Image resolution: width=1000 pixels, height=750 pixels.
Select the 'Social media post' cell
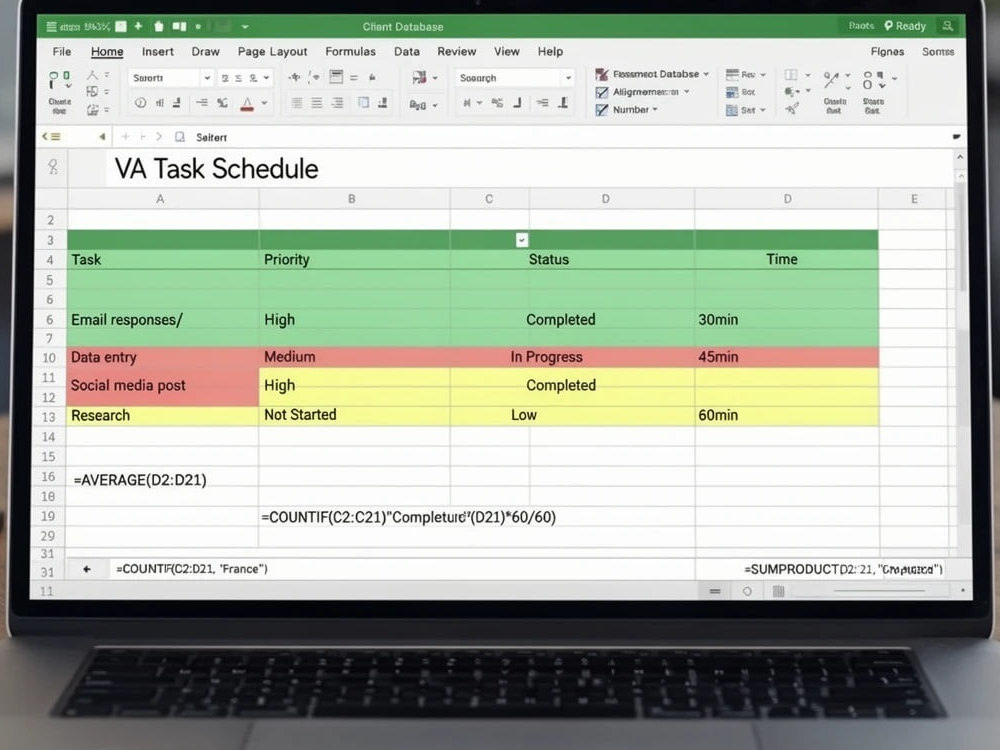click(x=163, y=386)
